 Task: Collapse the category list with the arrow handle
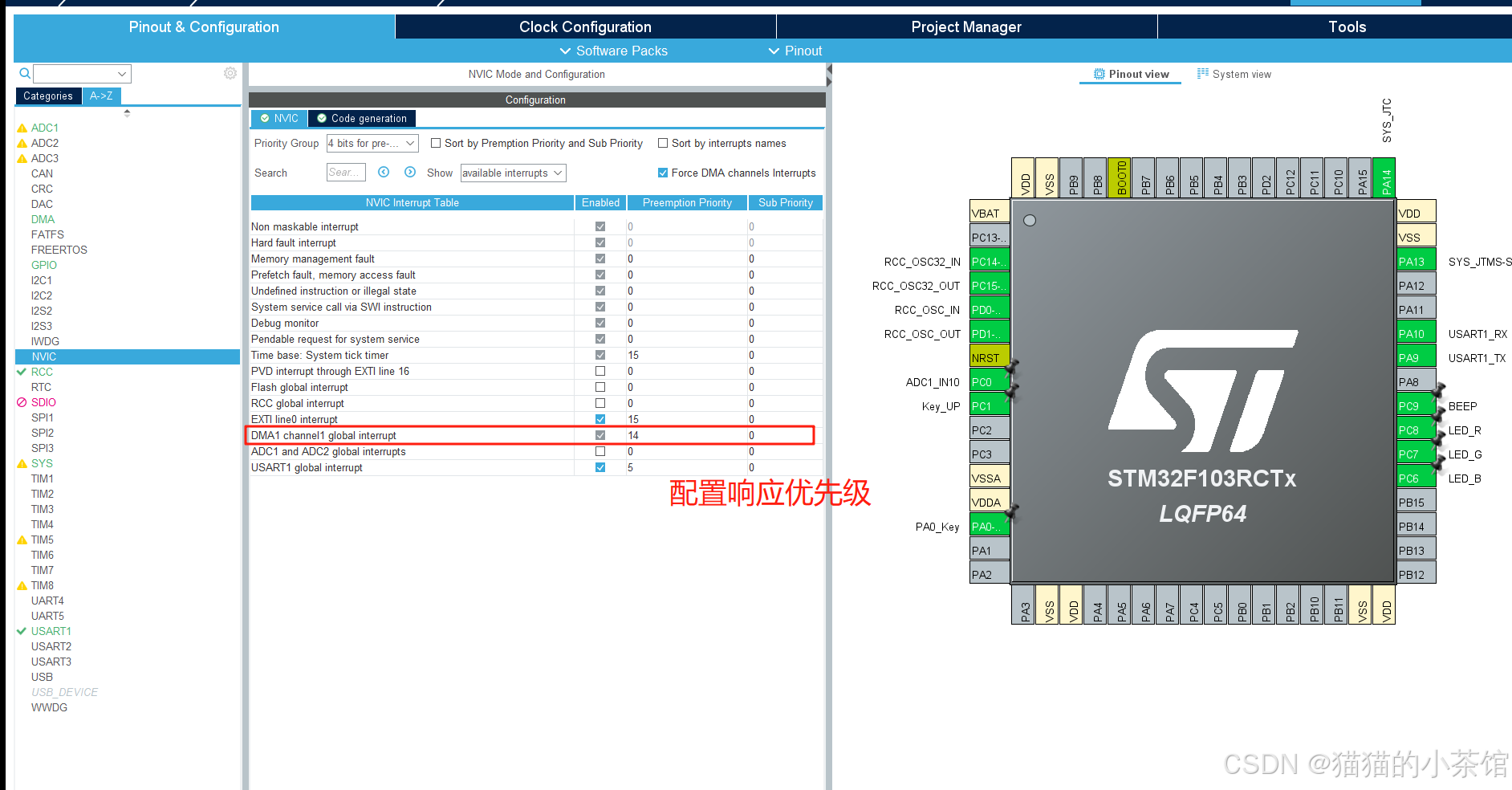click(127, 113)
